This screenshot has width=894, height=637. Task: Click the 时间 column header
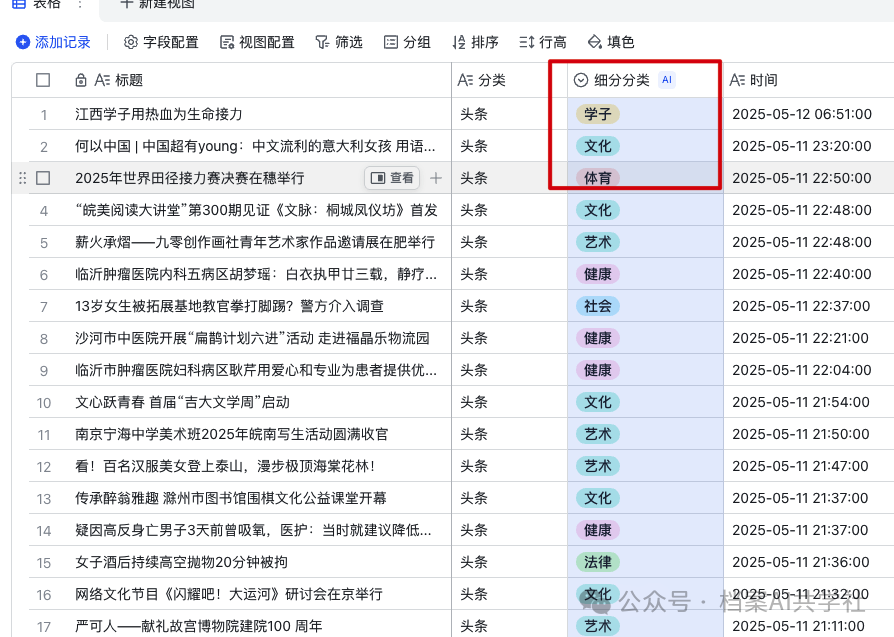[764, 80]
